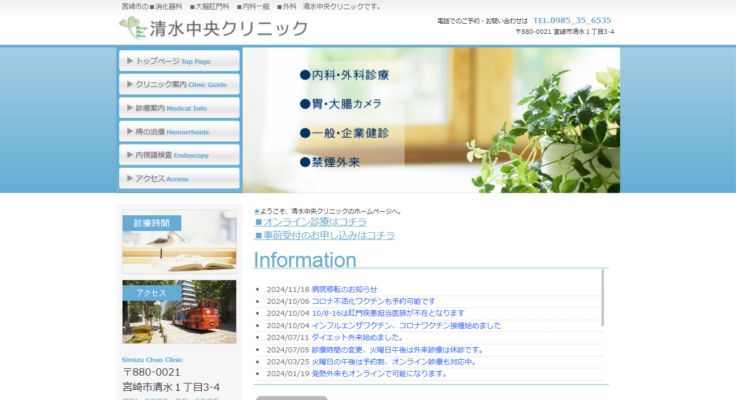Go to 診療案内 Medical Info
This screenshot has width=736, height=400.
tap(179, 108)
